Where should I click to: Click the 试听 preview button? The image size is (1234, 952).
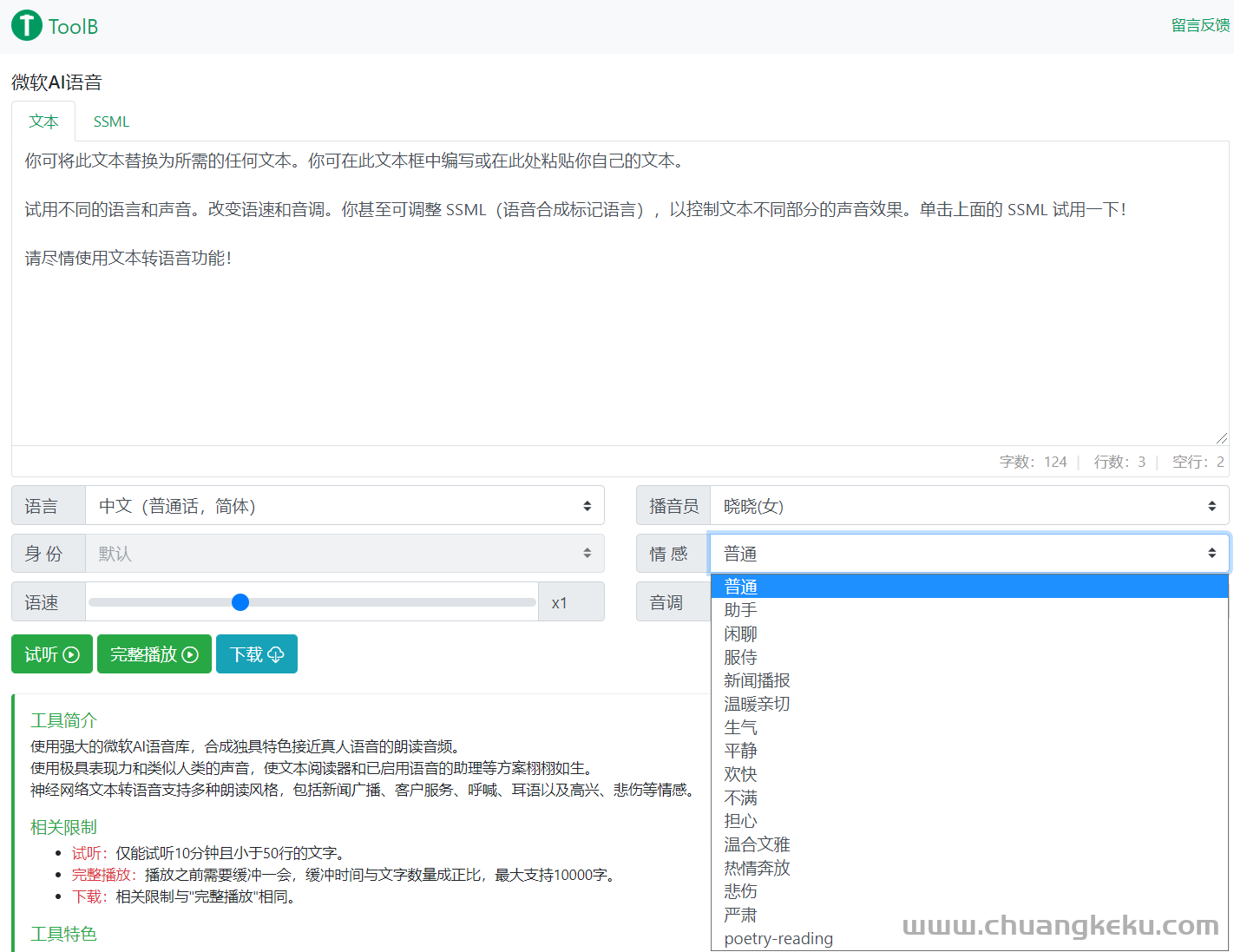pyautogui.click(x=52, y=654)
